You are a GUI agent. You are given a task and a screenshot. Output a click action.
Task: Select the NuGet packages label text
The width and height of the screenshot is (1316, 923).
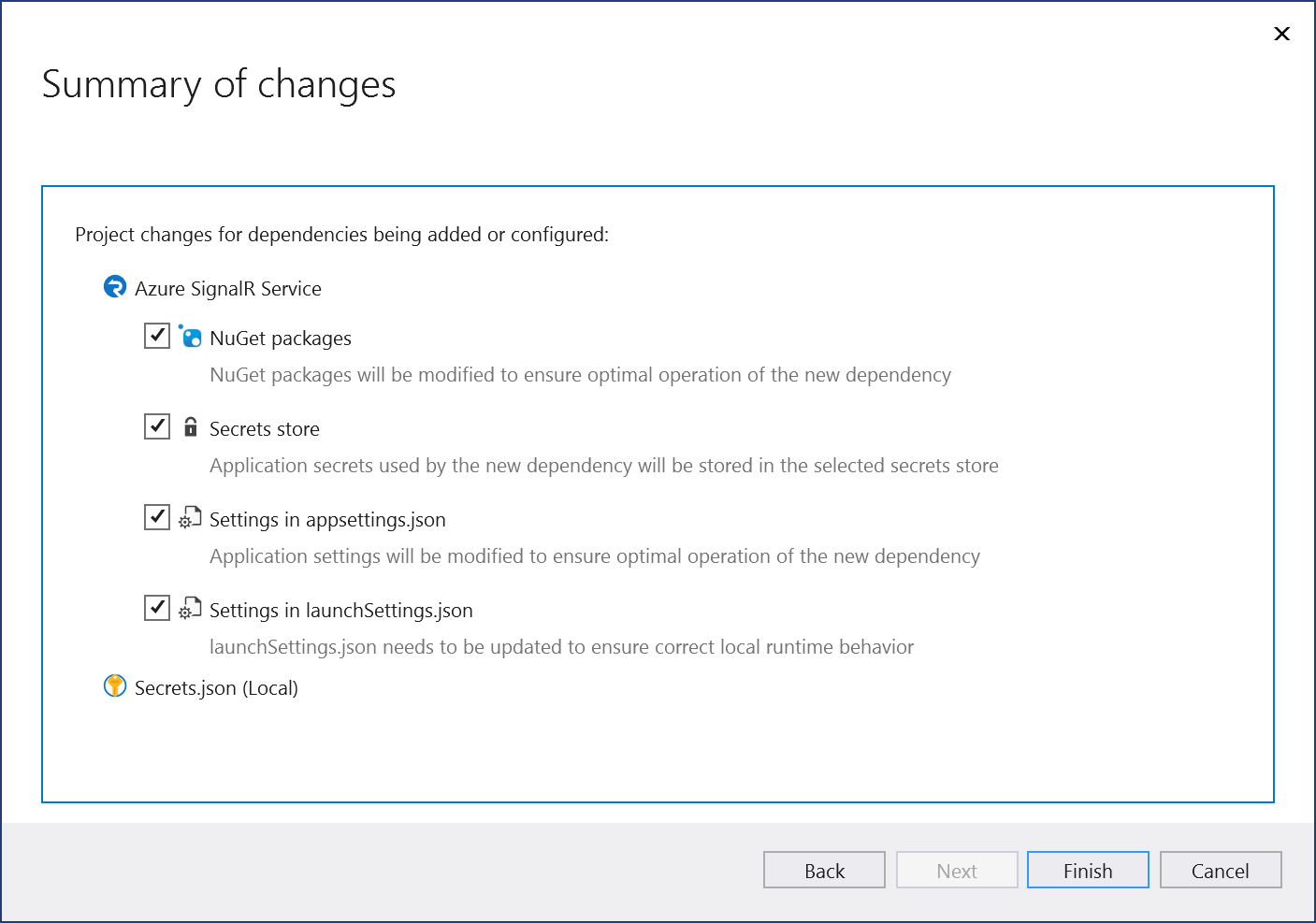pyautogui.click(x=281, y=338)
